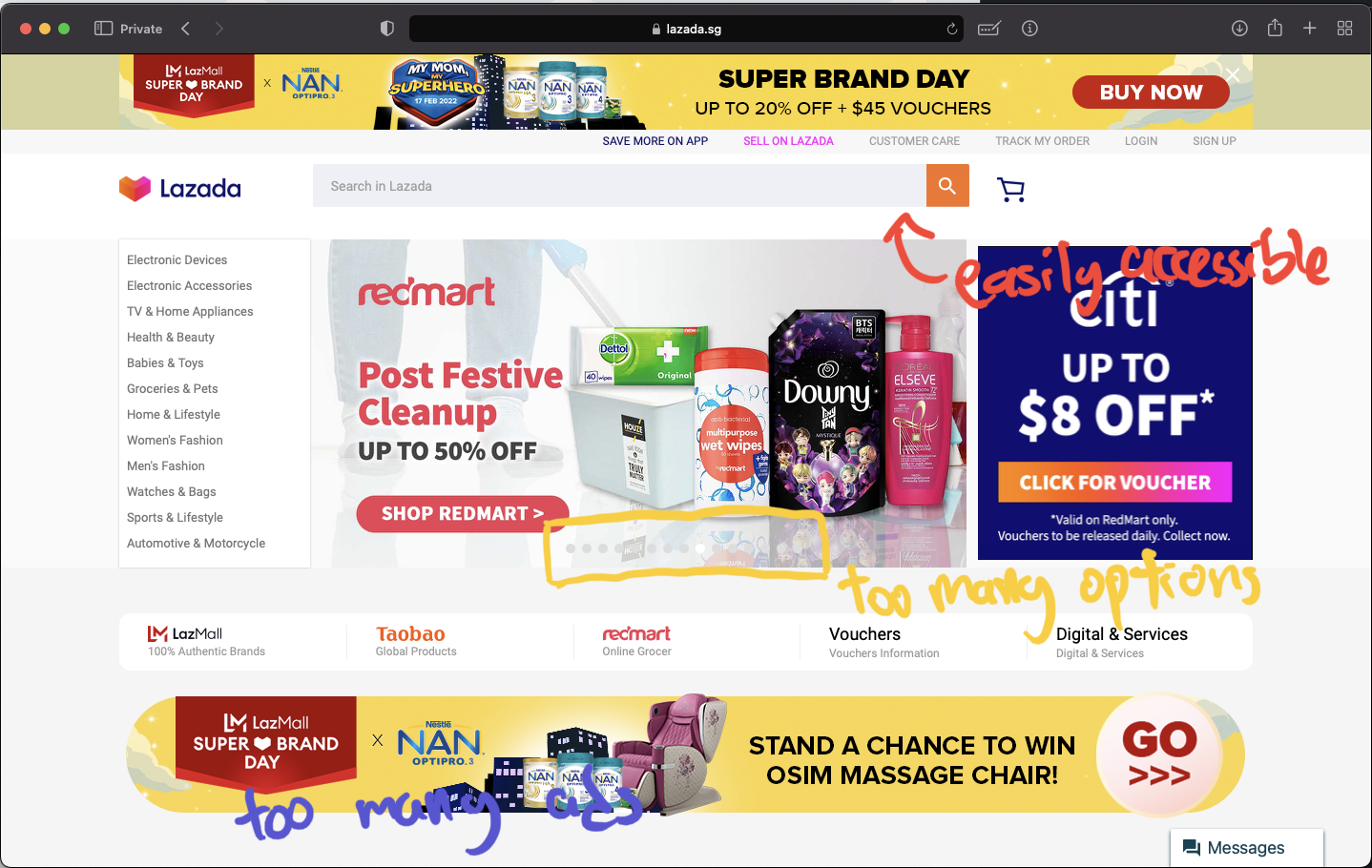This screenshot has width=1372, height=868.
Task: Click the orange search magnifier button
Action: tap(947, 186)
